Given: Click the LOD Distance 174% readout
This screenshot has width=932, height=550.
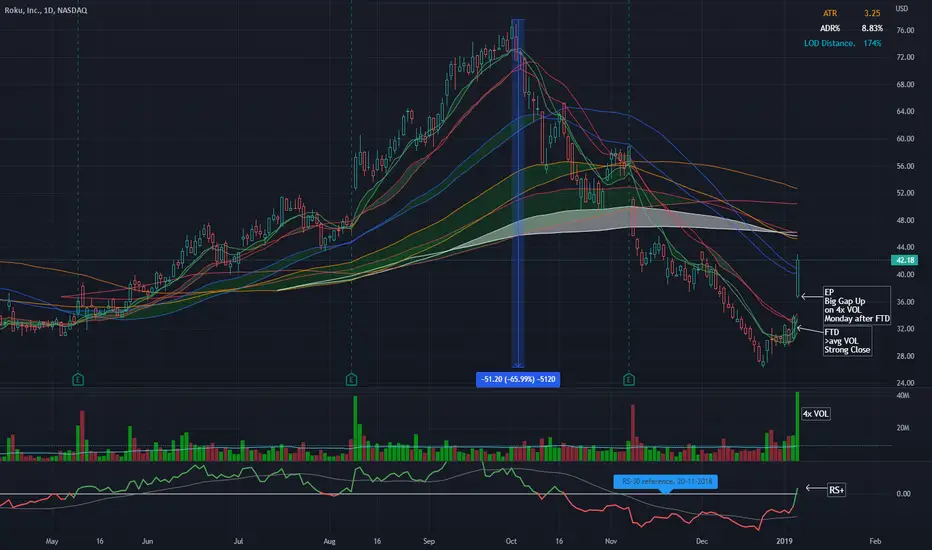Looking at the screenshot, I should [x=842, y=43].
